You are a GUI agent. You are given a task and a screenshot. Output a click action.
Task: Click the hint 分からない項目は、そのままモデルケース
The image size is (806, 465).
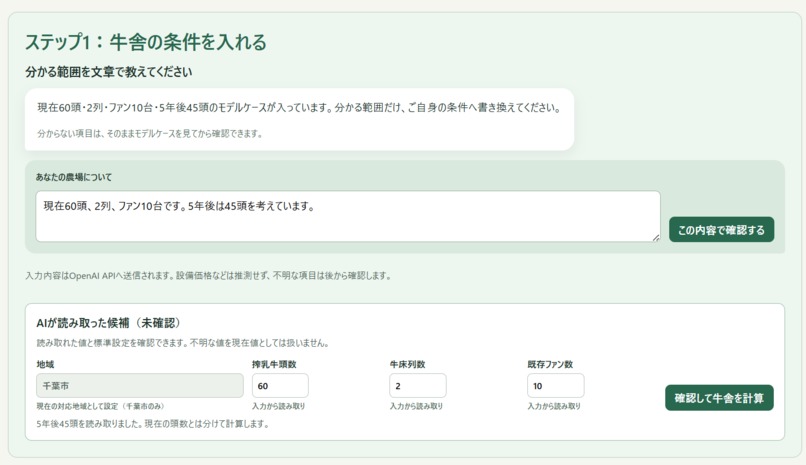click(150, 134)
